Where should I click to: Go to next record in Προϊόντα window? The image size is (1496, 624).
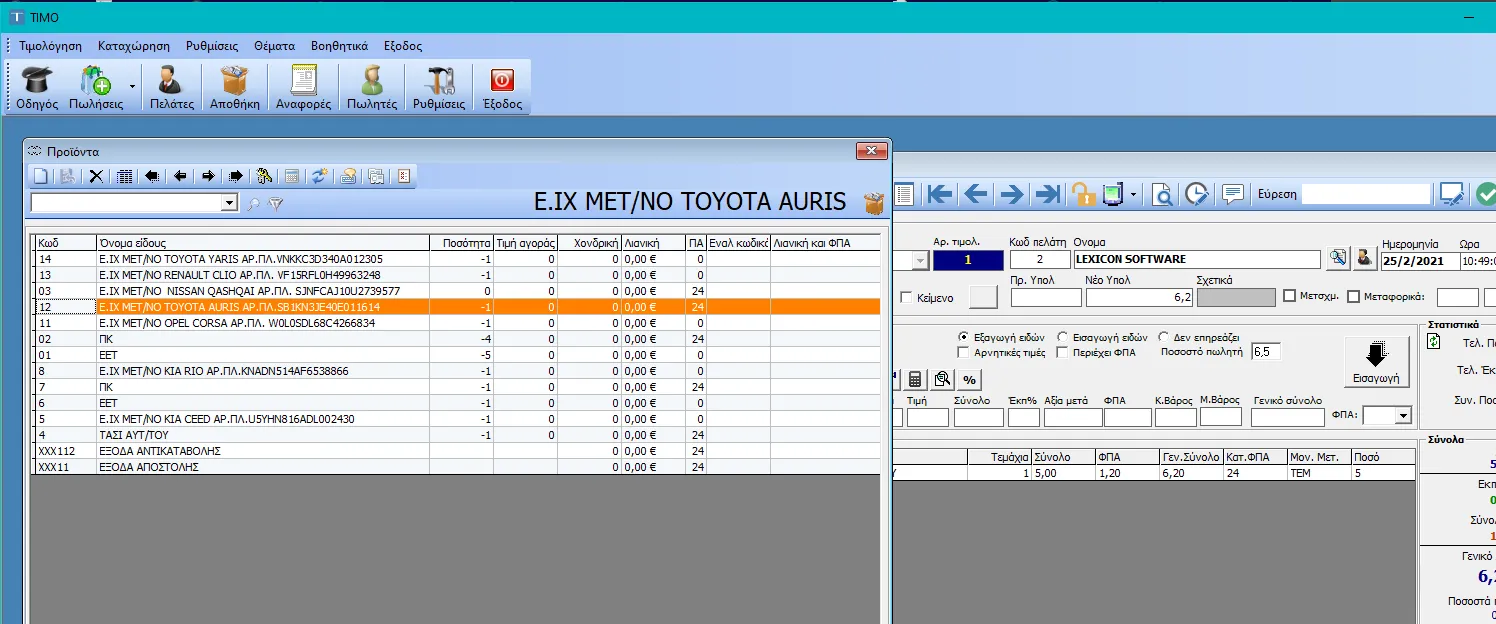tap(208, 176)
